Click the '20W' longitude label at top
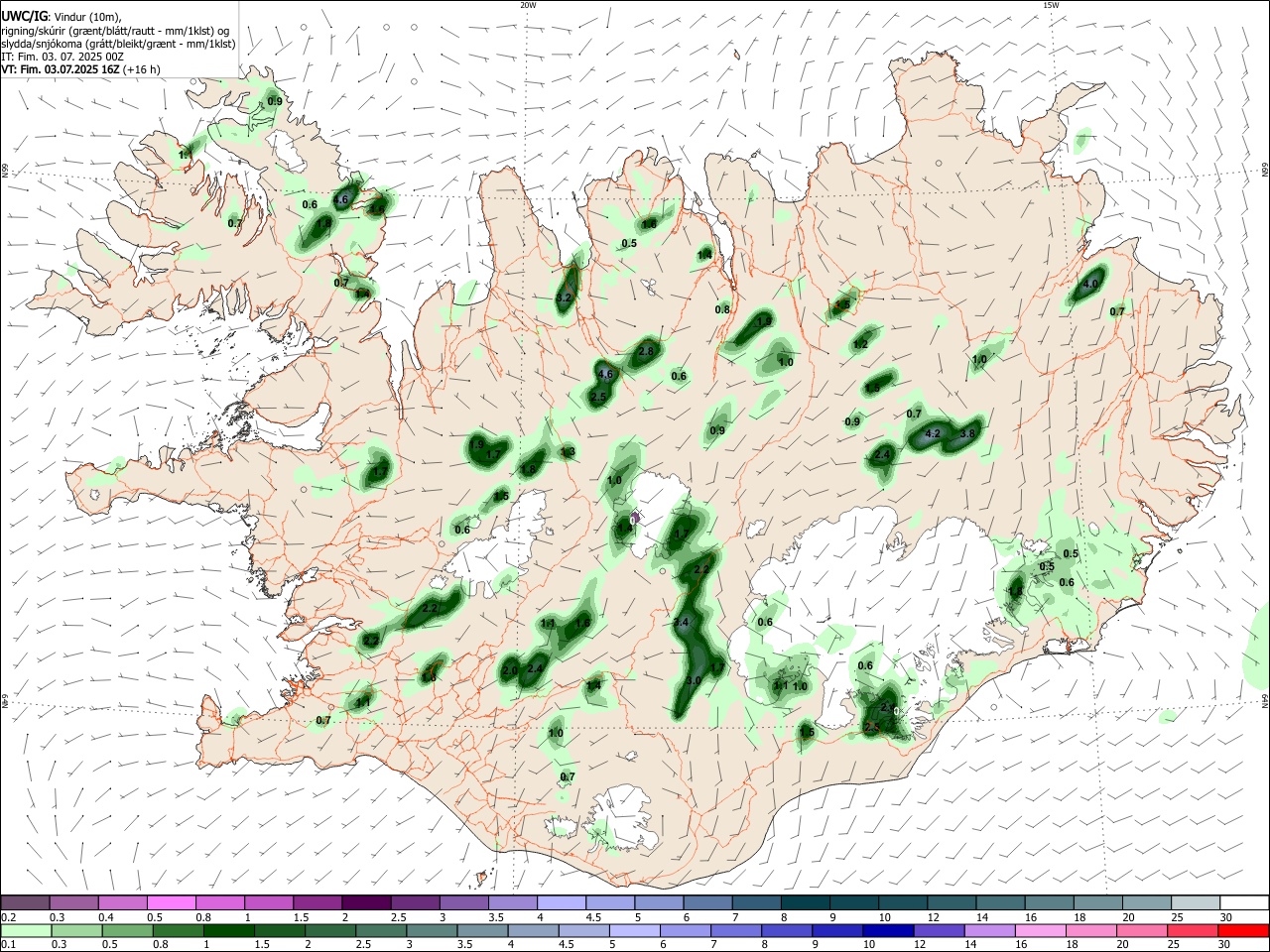The width and height of the screenshot is (1270, 952). (x=528, y=5)
